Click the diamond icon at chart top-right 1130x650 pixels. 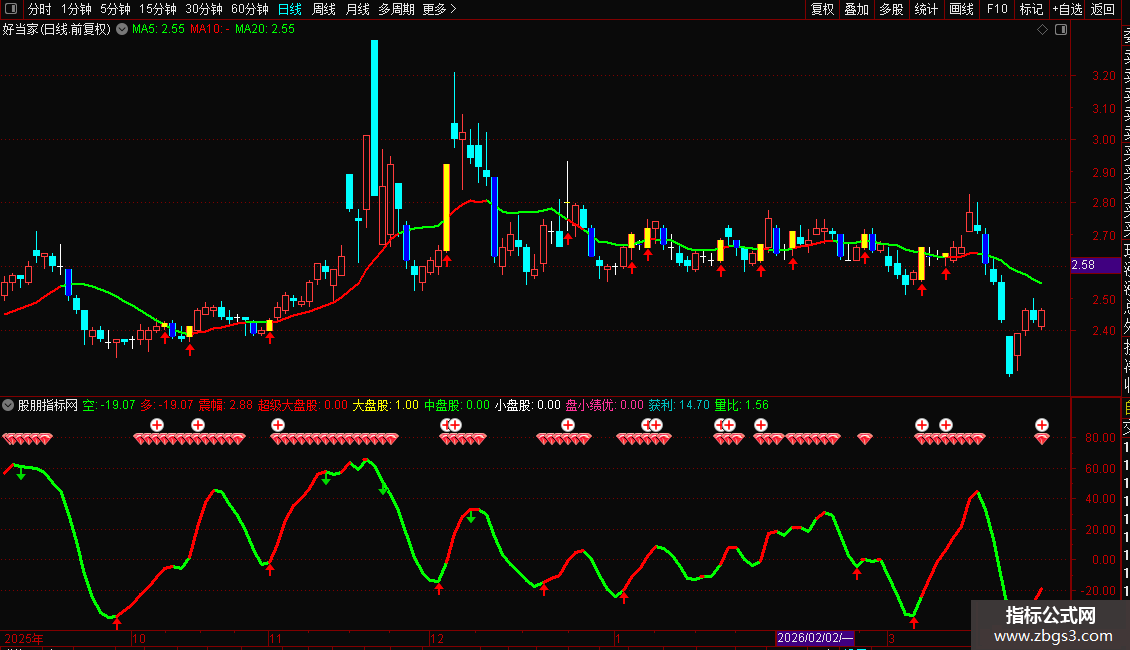[1042, 30]
